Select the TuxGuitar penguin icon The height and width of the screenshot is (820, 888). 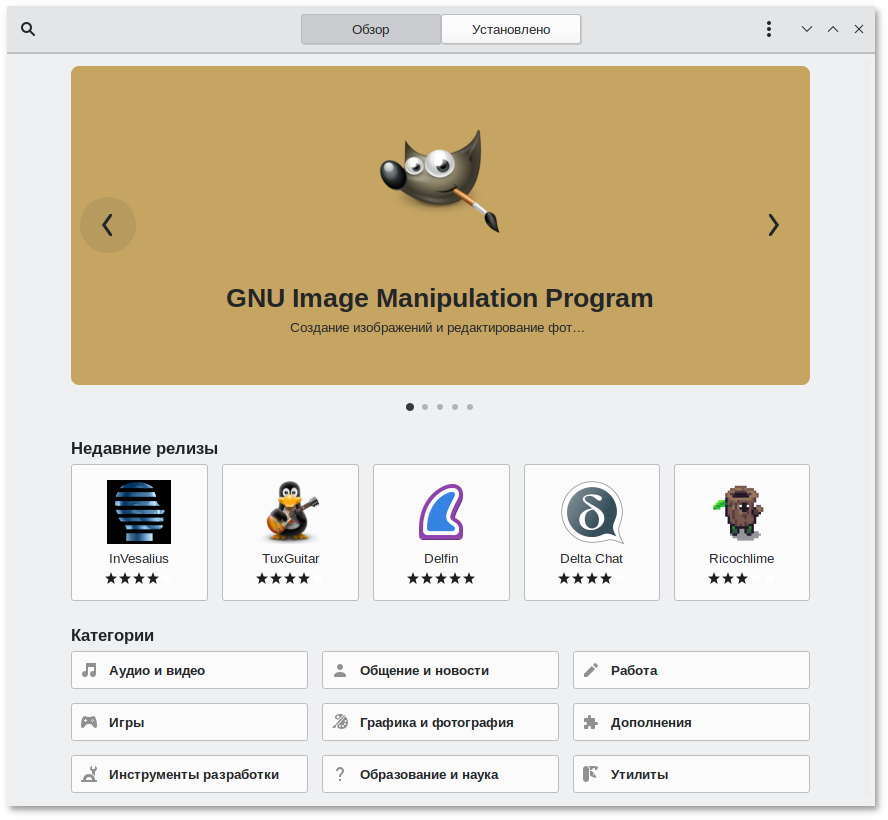click(290, 512)
